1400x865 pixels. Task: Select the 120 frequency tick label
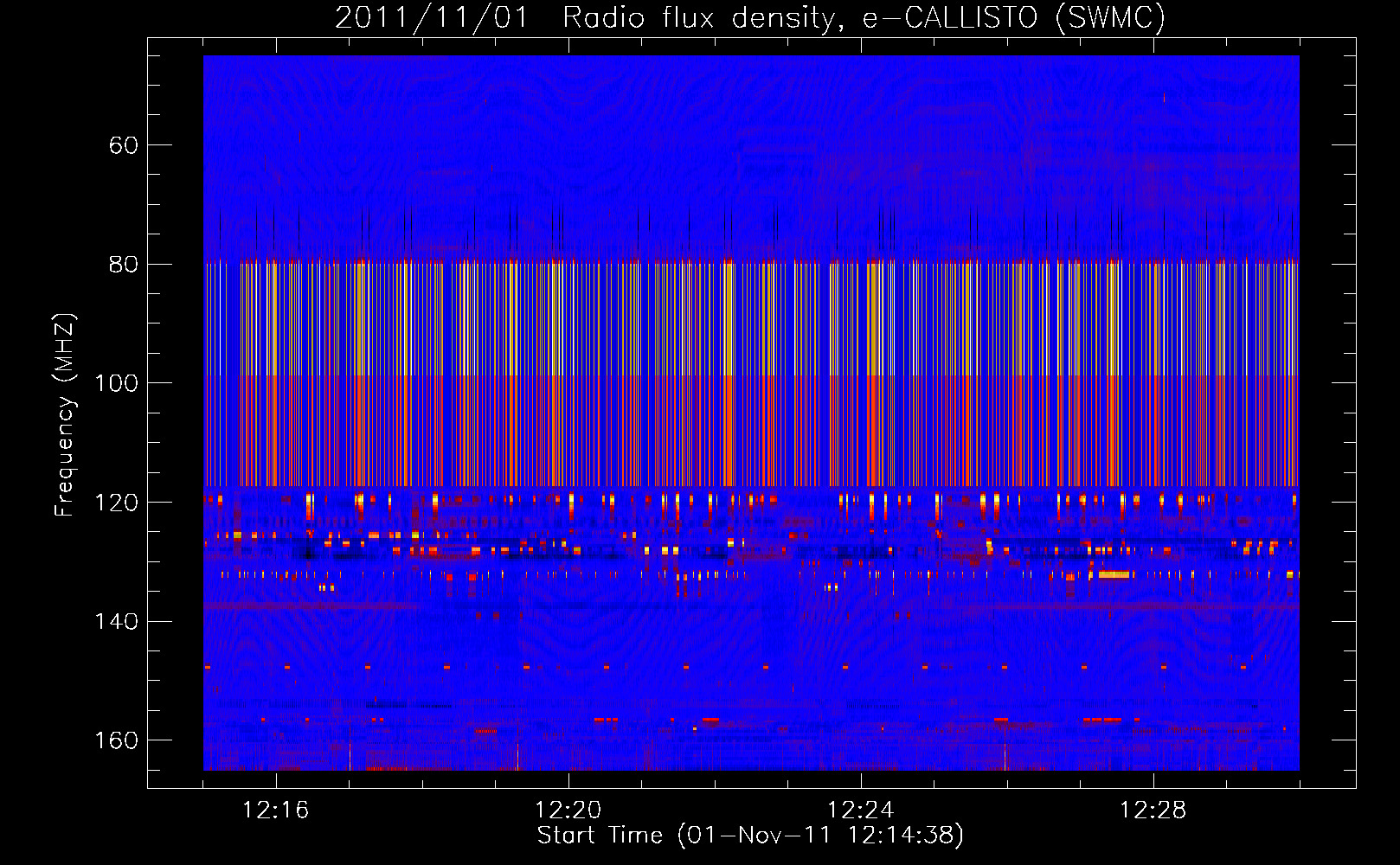116,503
